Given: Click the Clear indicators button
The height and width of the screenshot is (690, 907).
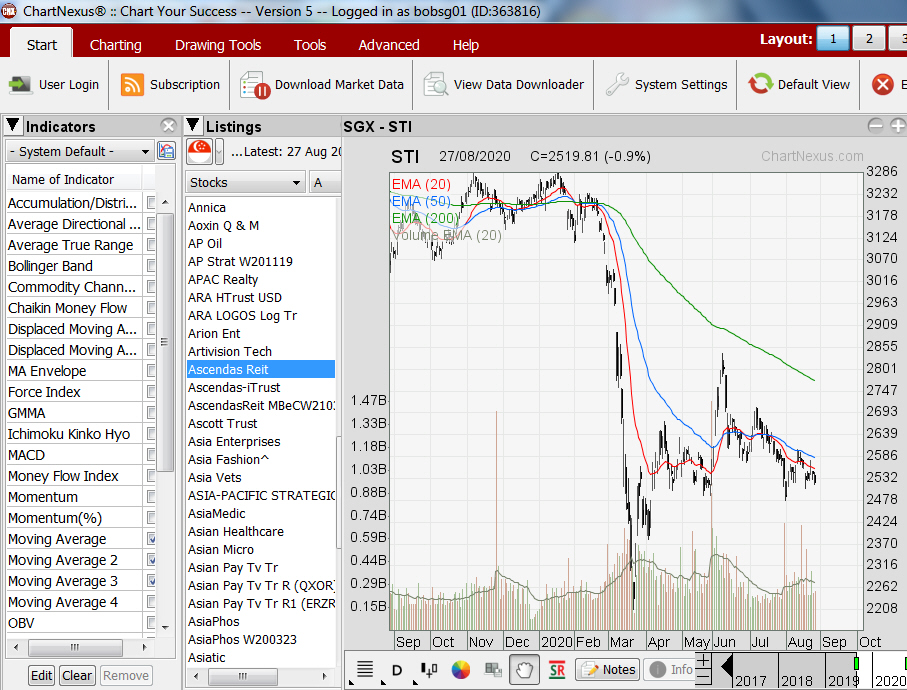Looking at the screenshot, I should [77, 676].
